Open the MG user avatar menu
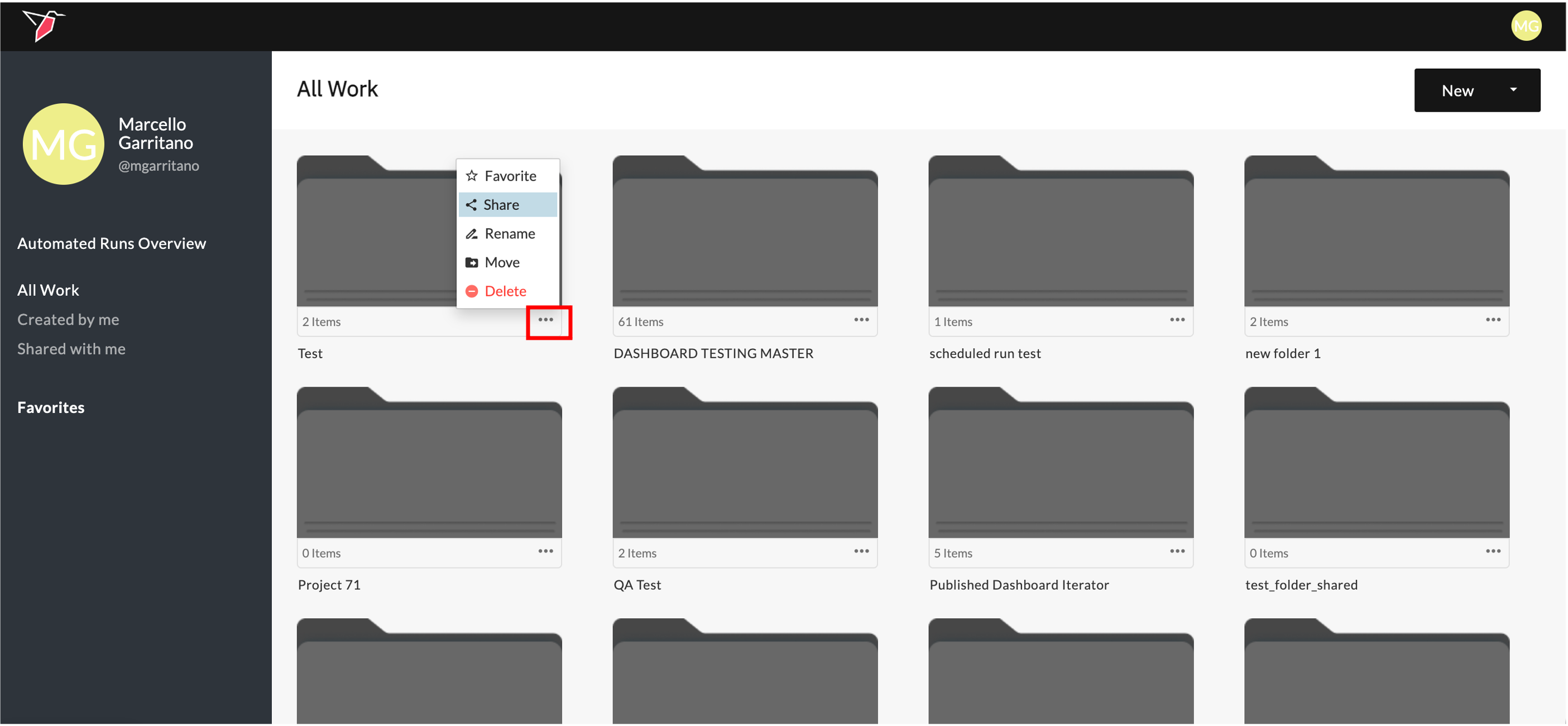1568x726 pixels. 1526,26
